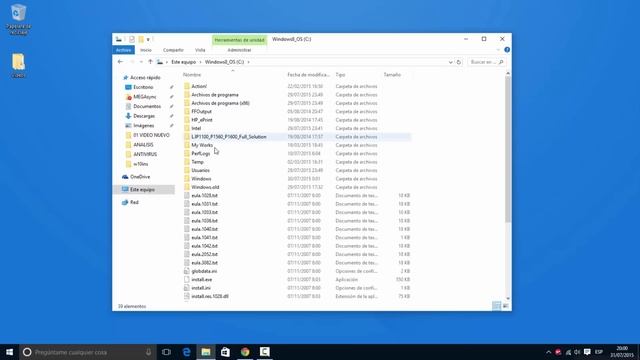This screenshot has height=360, width=640.
Task: Click the vertical scrollbar of file list
Action: coord(508,149)
